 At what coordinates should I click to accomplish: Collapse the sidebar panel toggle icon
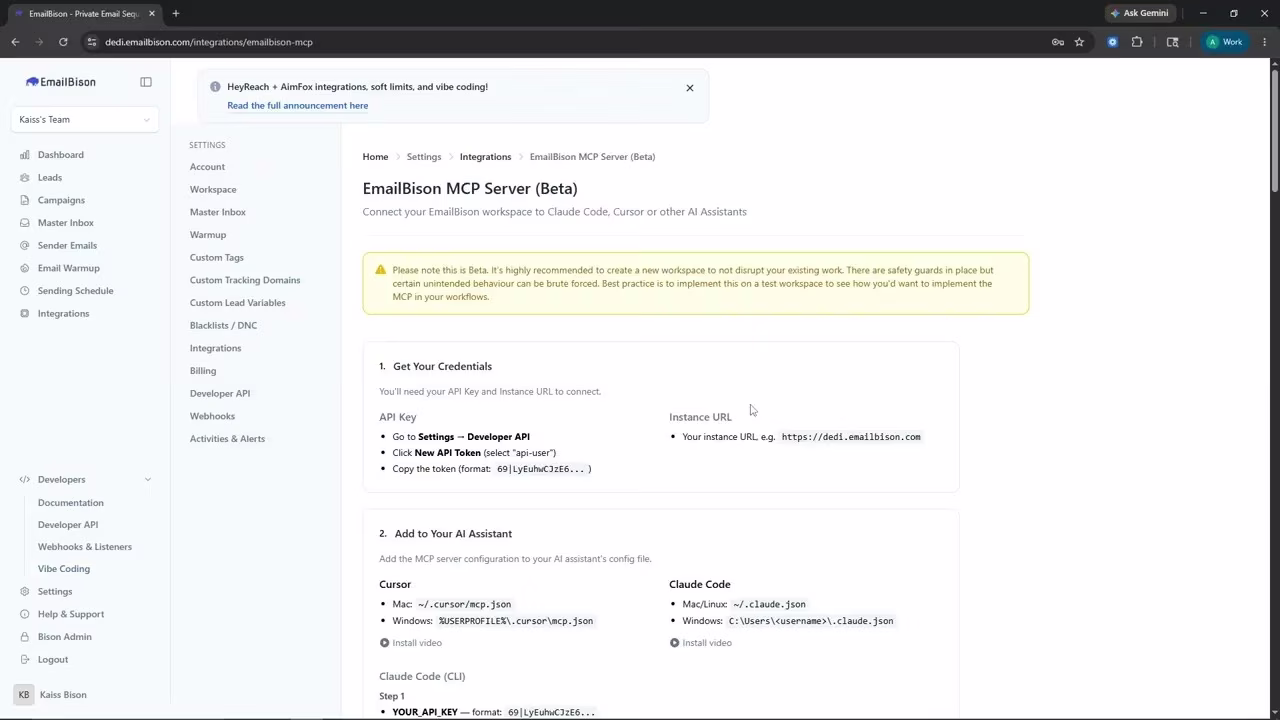[146, 82]
